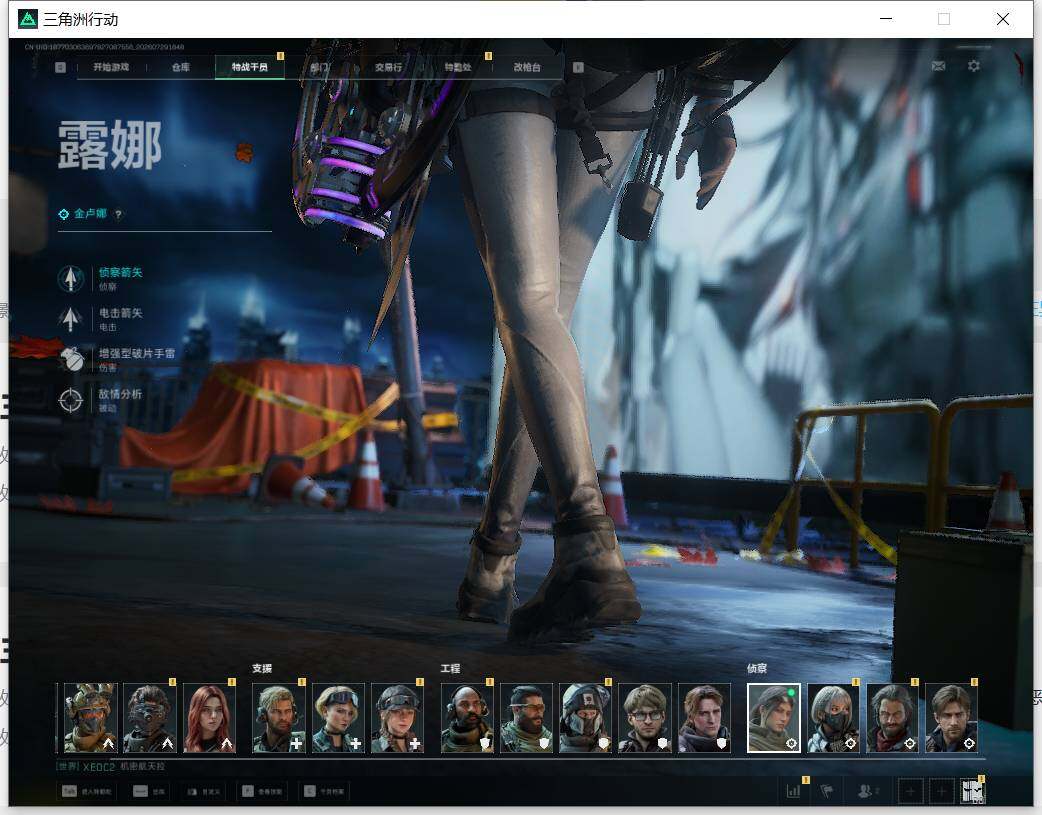1042x815 pixels.
Task: Open the 特勤处 tab
Action: pyautogui.click(x=458, y=67)
